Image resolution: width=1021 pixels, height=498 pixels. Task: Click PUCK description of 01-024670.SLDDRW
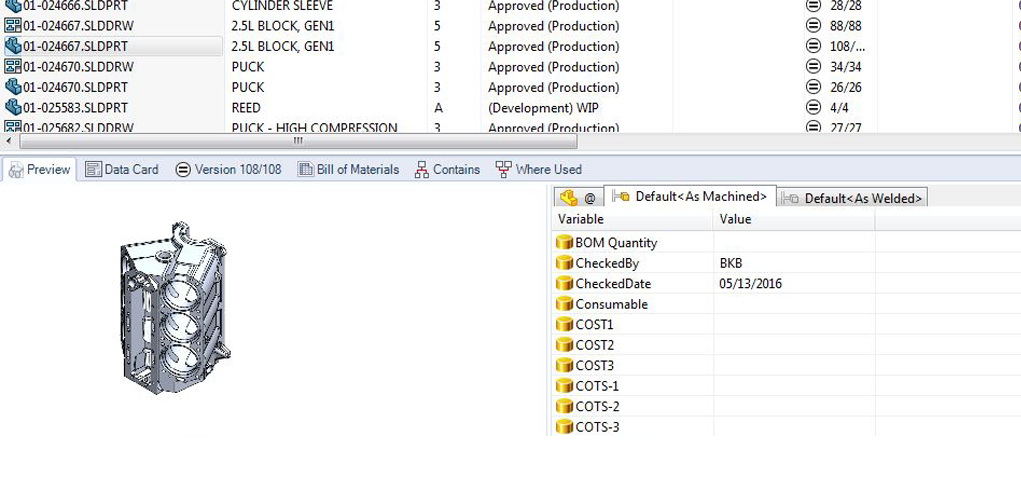[x=248, y=66]
